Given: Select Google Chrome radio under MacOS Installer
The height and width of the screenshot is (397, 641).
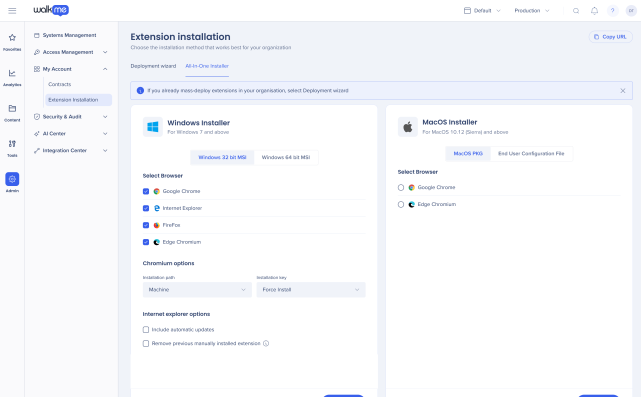Looking at the screenshot, I should point(401,187).
